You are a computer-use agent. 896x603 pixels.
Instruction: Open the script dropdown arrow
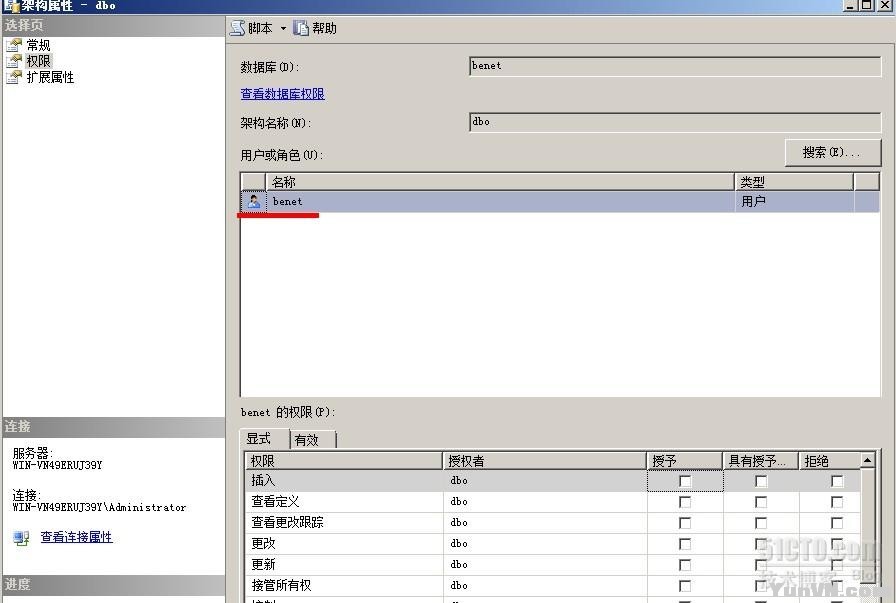pos(283,29)
